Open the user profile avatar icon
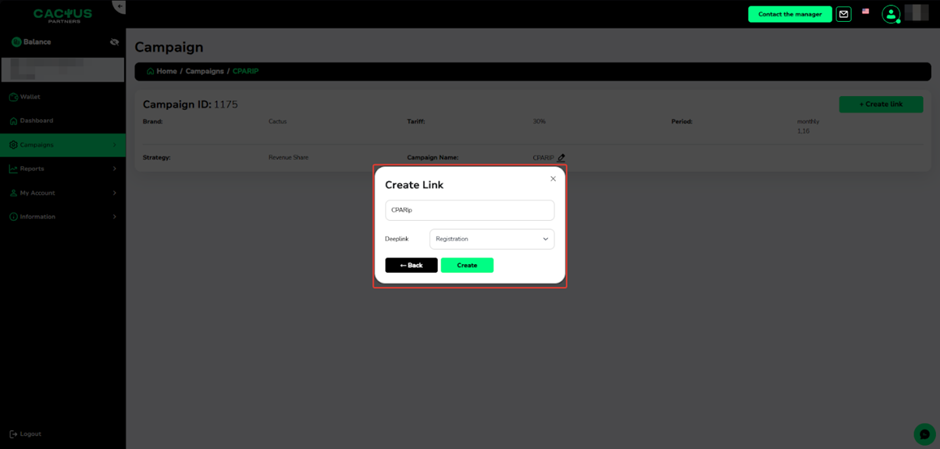The image size is (940, 449). coord(890,14)
